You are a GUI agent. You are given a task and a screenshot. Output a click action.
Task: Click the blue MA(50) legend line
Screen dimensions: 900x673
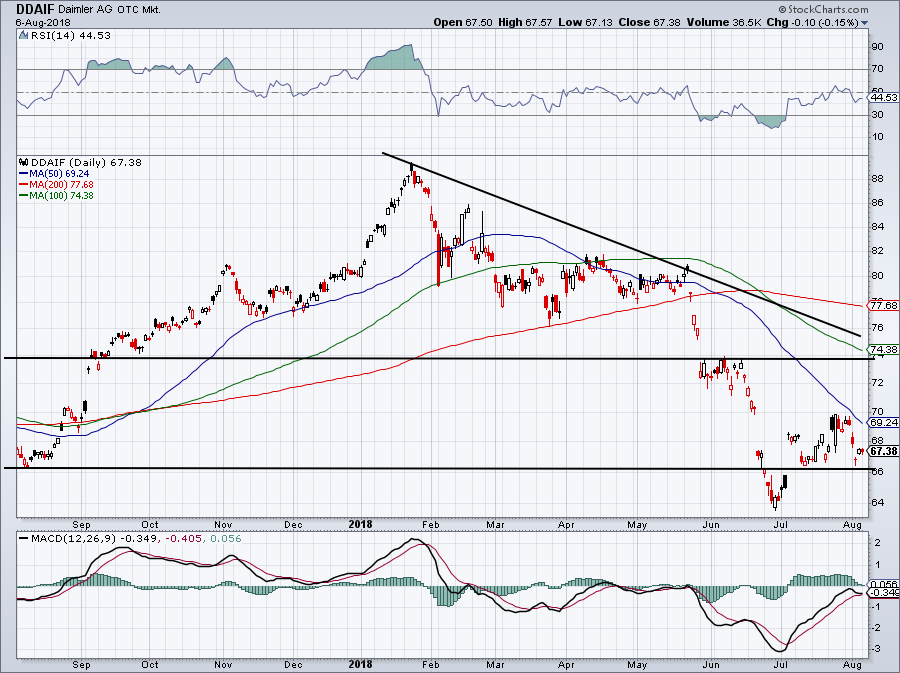pyautogui.click(x=24, y=173)
